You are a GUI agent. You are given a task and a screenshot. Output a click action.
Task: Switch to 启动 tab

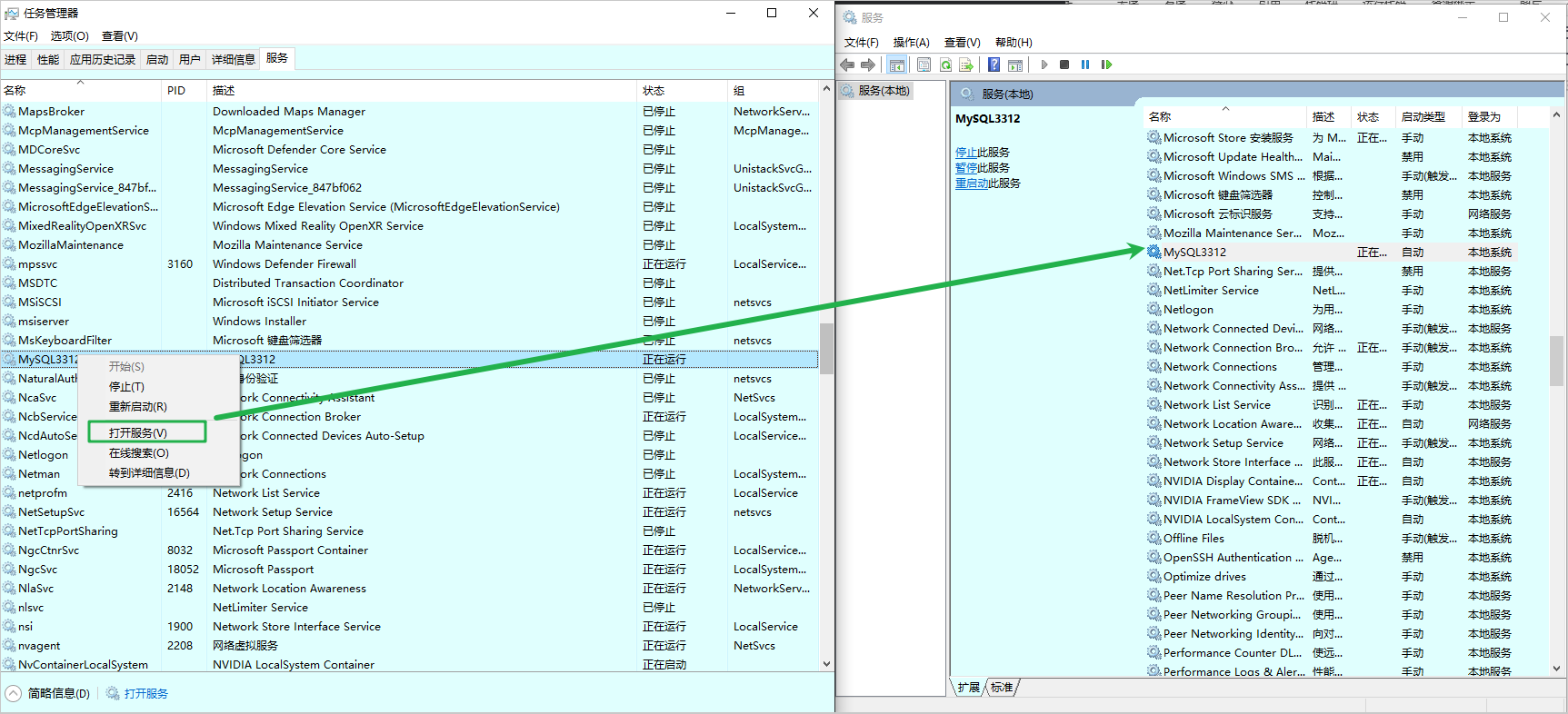pyautogui.click(x=157, y=59)
